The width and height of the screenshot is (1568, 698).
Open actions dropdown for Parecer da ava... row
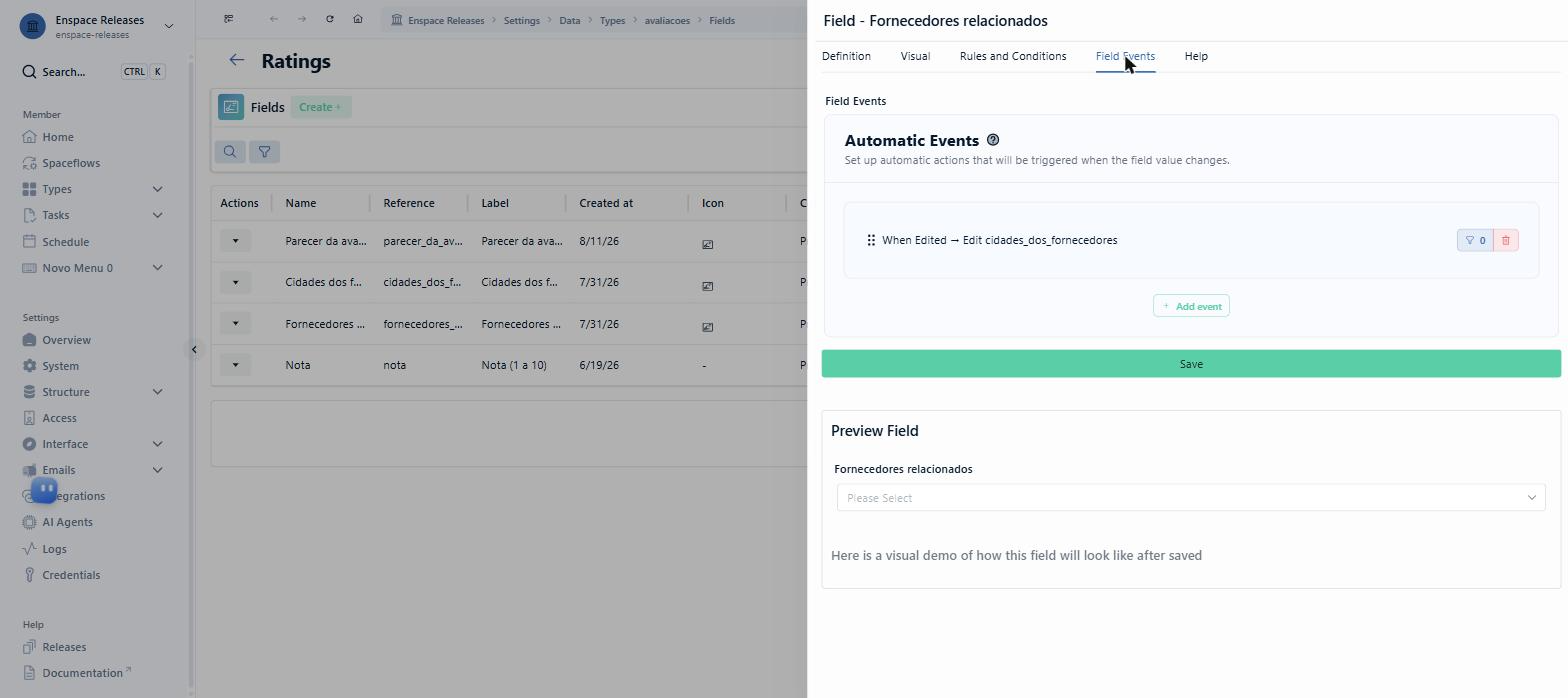(x=236, y=241)
